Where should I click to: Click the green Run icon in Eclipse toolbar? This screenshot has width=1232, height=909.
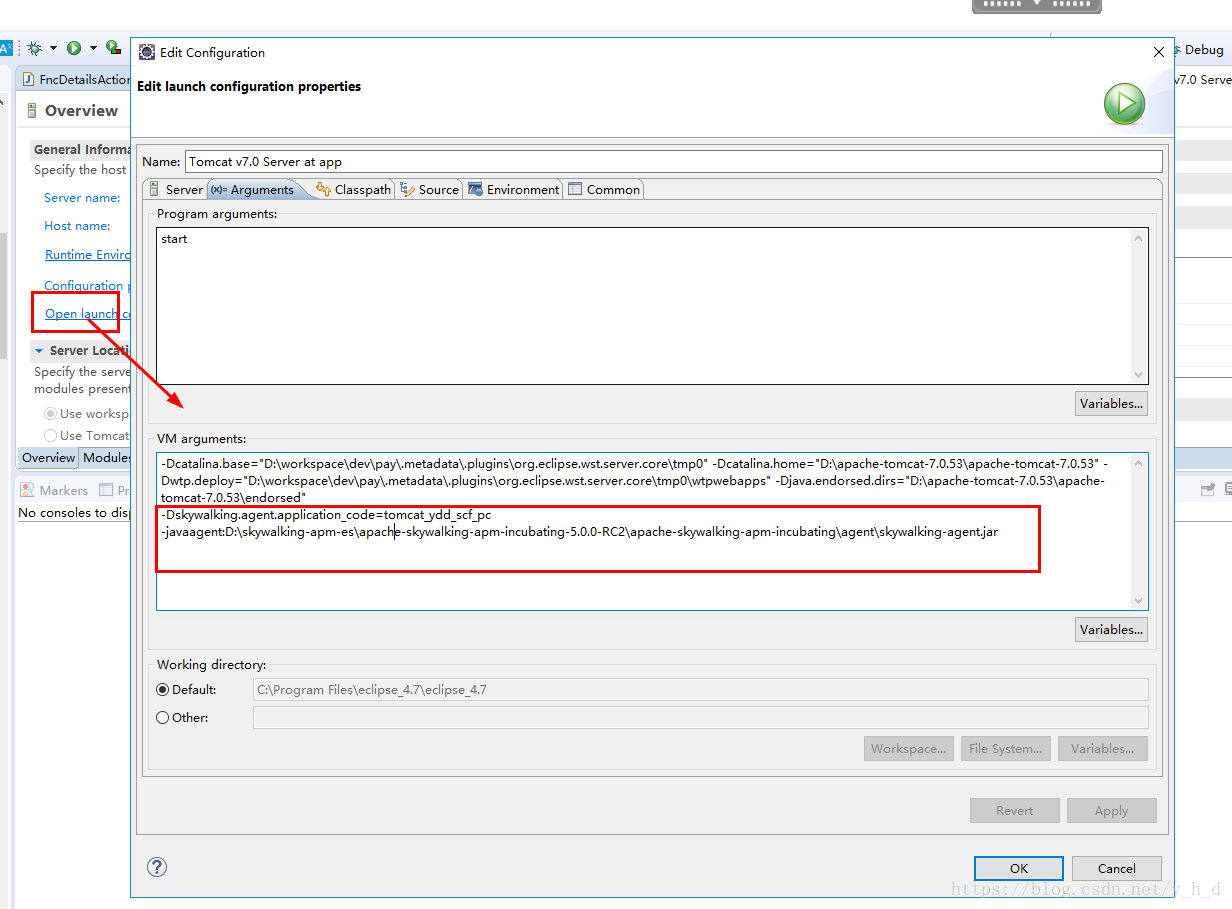coord(74,48)
